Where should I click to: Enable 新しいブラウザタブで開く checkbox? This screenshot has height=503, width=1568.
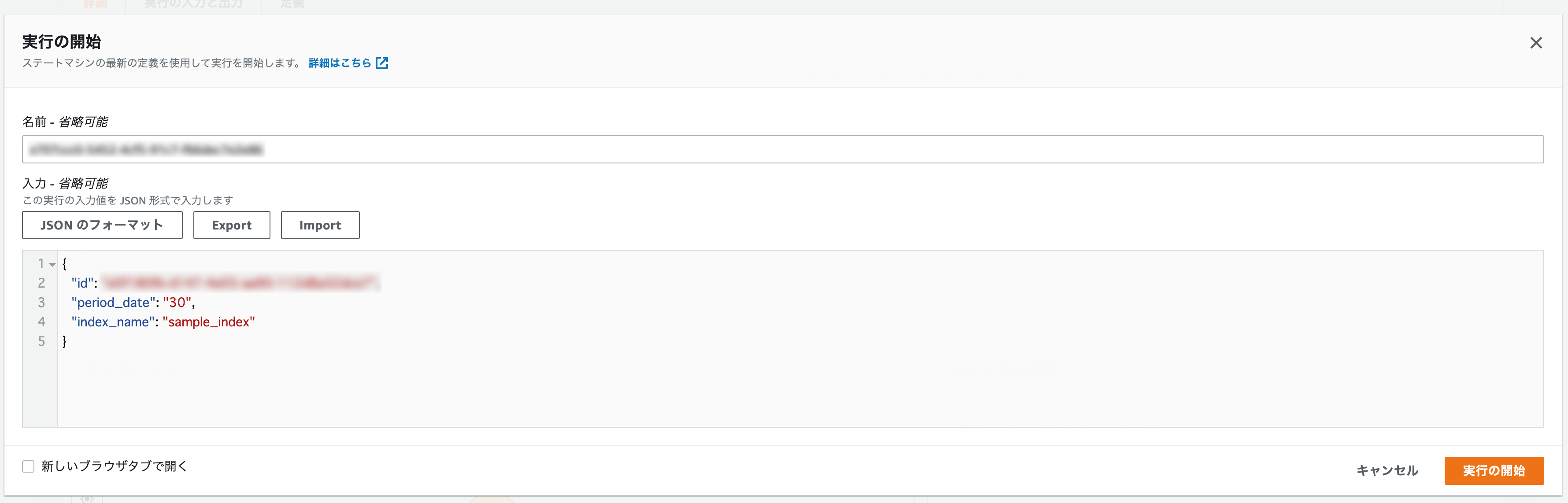coord(28,466)
